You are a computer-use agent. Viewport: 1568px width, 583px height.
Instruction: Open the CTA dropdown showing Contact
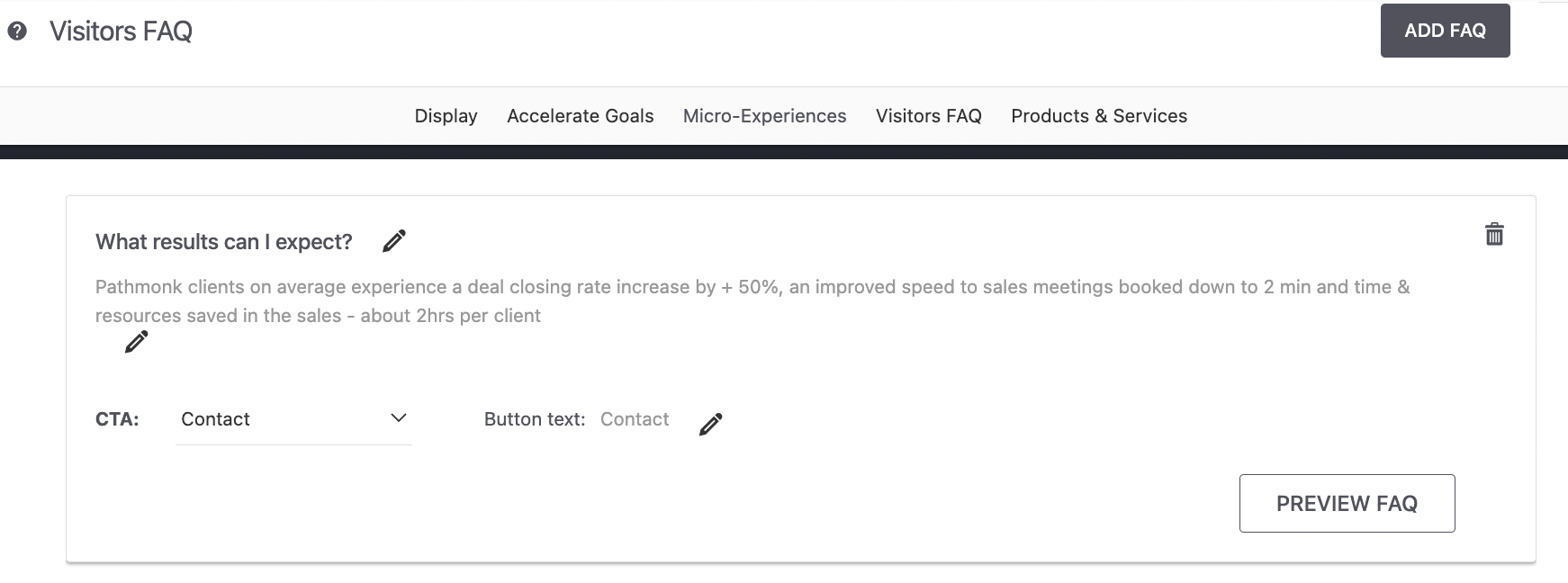[293, 418]
